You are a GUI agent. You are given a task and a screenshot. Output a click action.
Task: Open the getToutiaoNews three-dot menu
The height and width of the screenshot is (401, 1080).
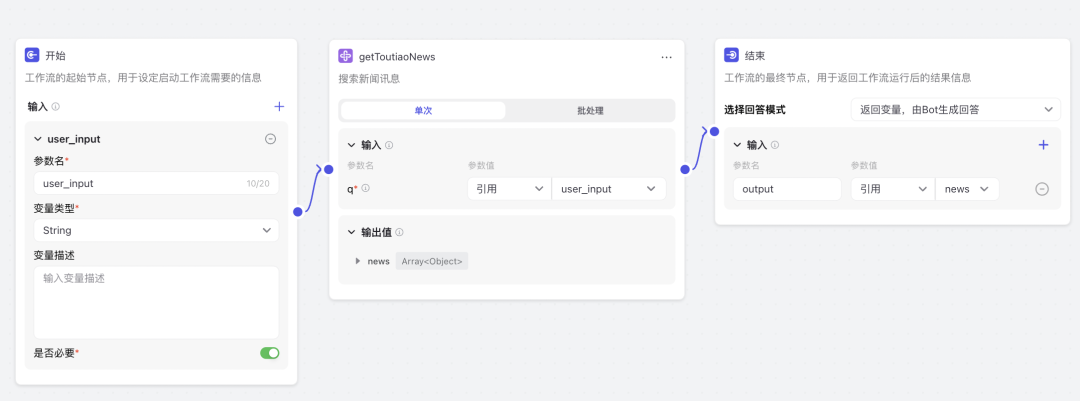tap(666, 57)
